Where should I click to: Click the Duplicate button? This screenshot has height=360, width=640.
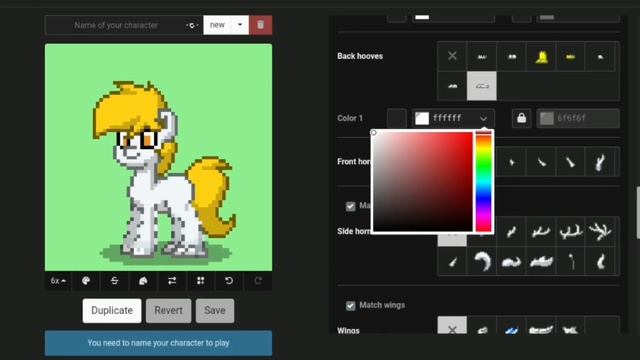[x=112, y=311]
